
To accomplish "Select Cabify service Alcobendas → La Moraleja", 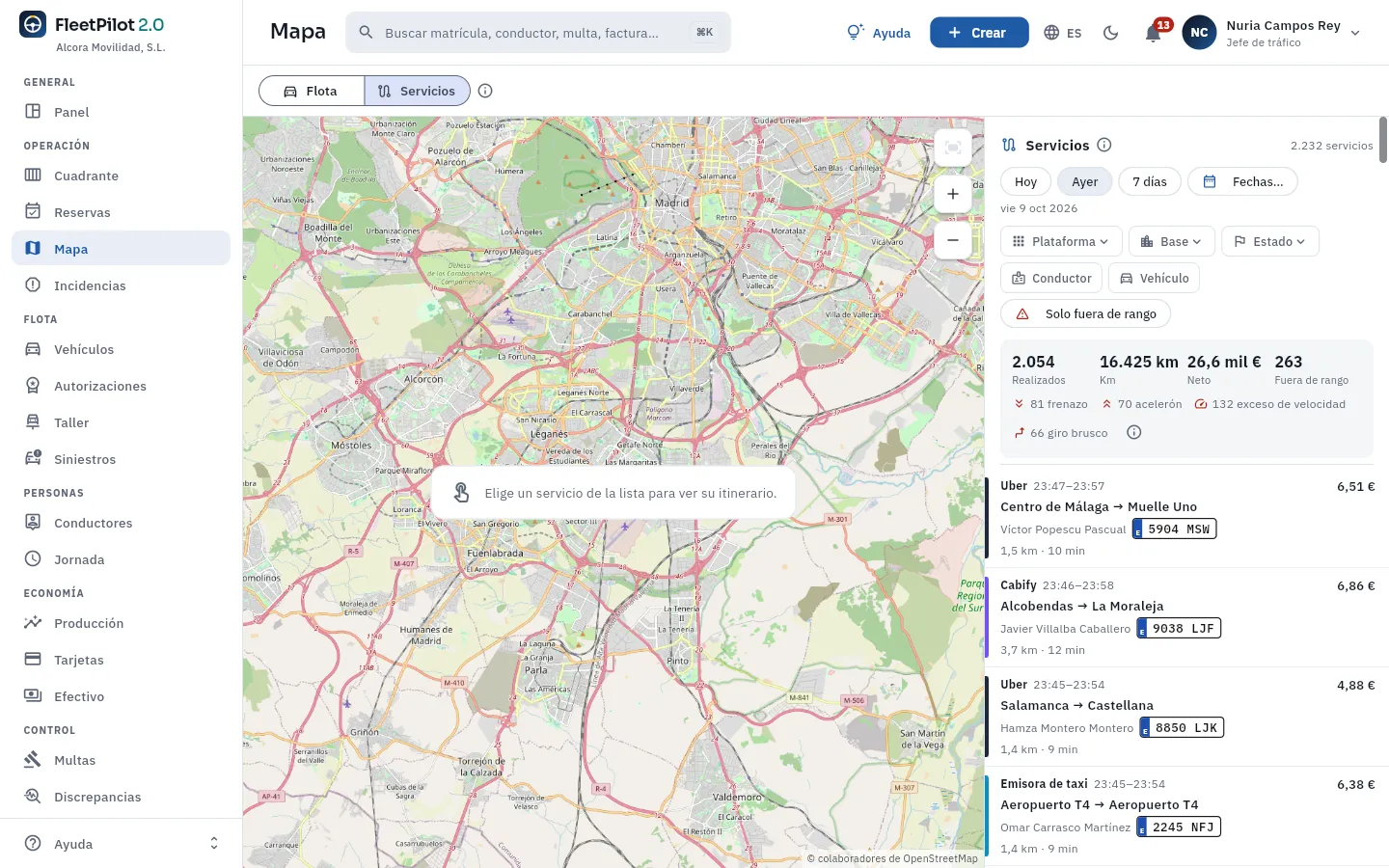I will [x=1186, y=617].
